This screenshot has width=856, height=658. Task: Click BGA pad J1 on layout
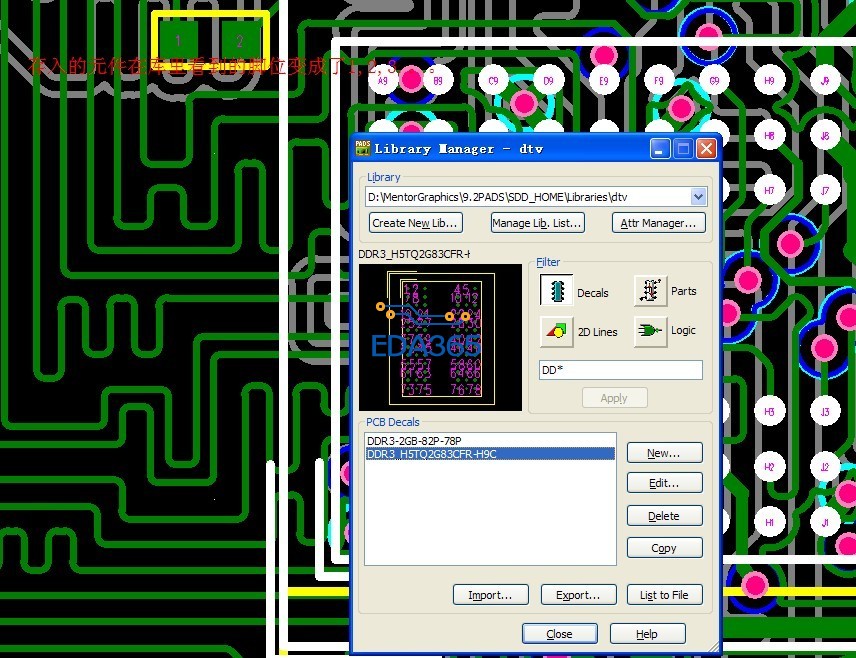825,523
